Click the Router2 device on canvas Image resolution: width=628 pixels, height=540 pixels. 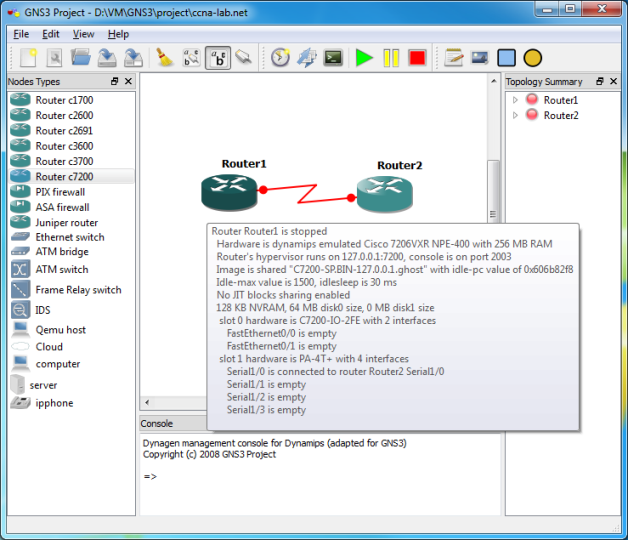(x=384, y=194)
